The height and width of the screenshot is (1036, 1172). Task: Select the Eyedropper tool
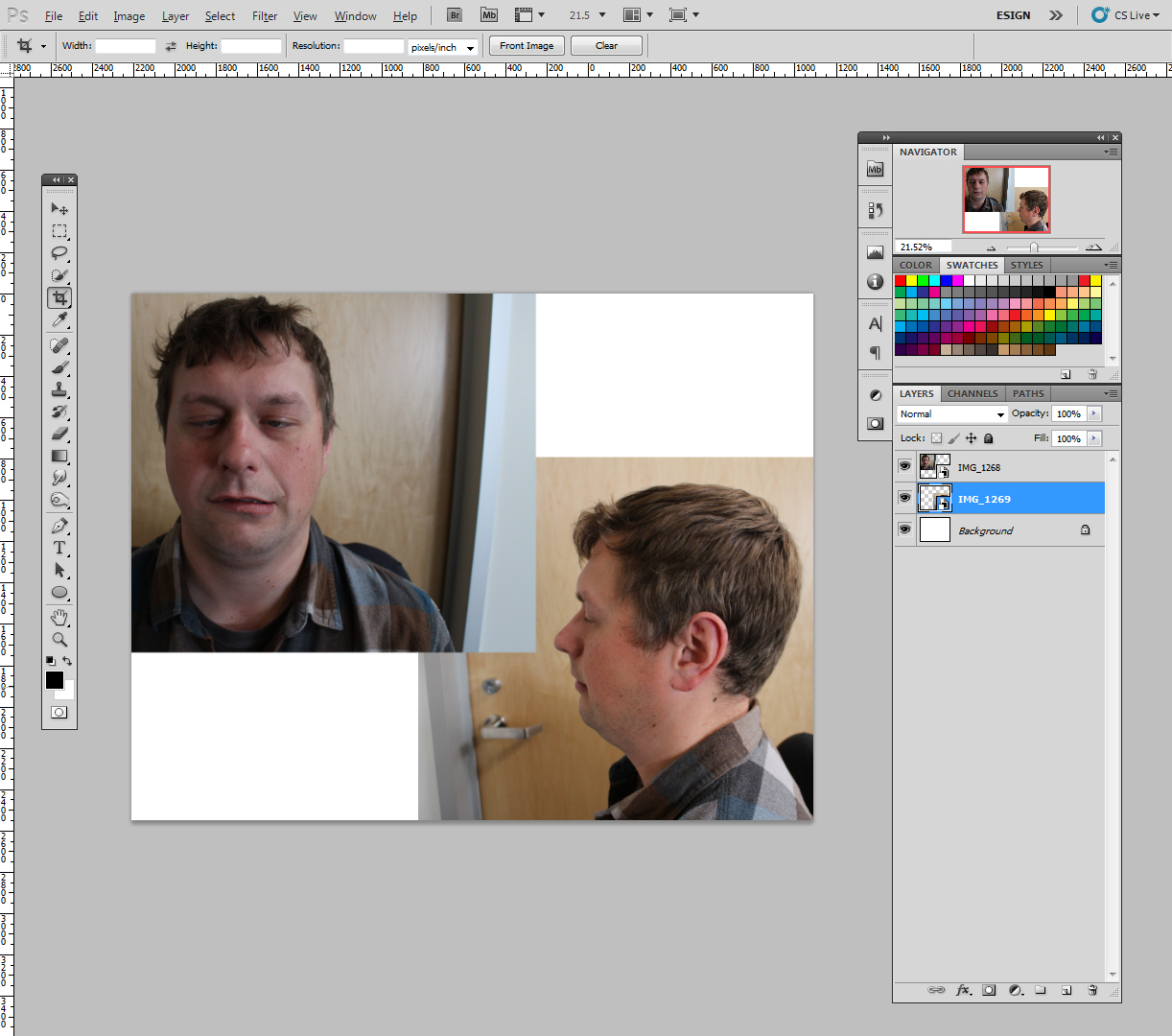[x=59, y=320]
